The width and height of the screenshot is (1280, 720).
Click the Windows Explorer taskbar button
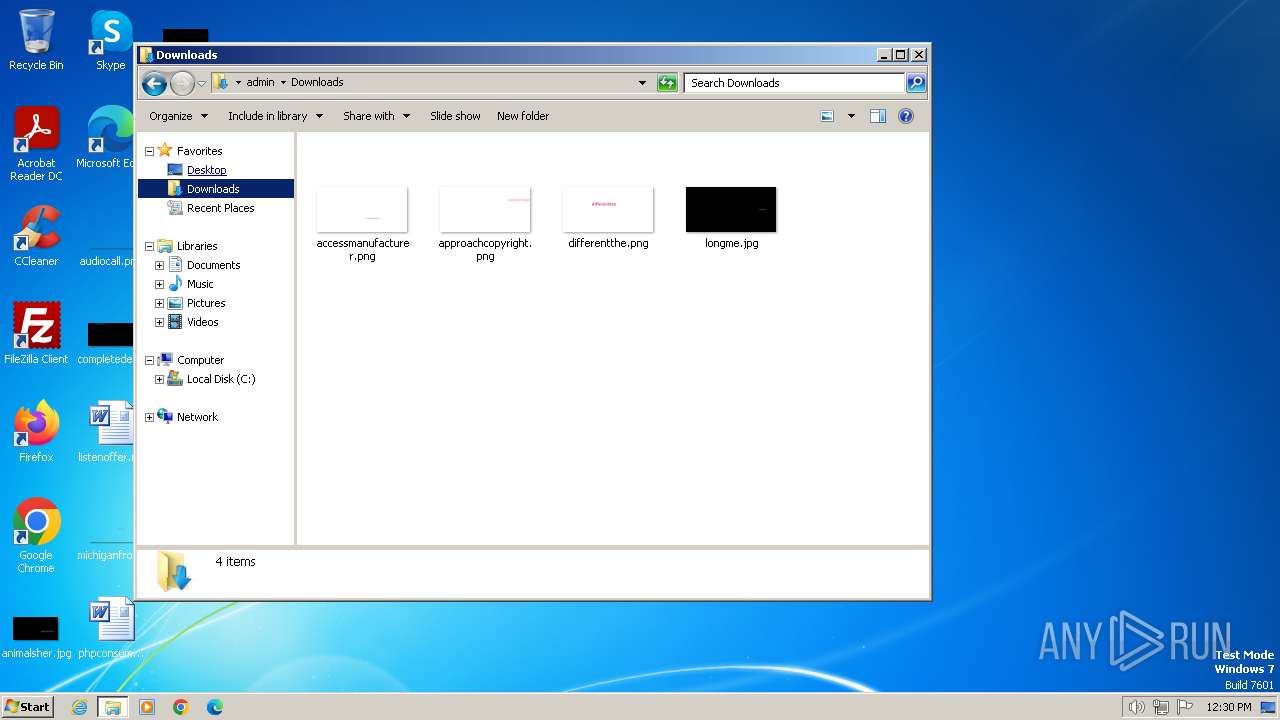(113, 707)
